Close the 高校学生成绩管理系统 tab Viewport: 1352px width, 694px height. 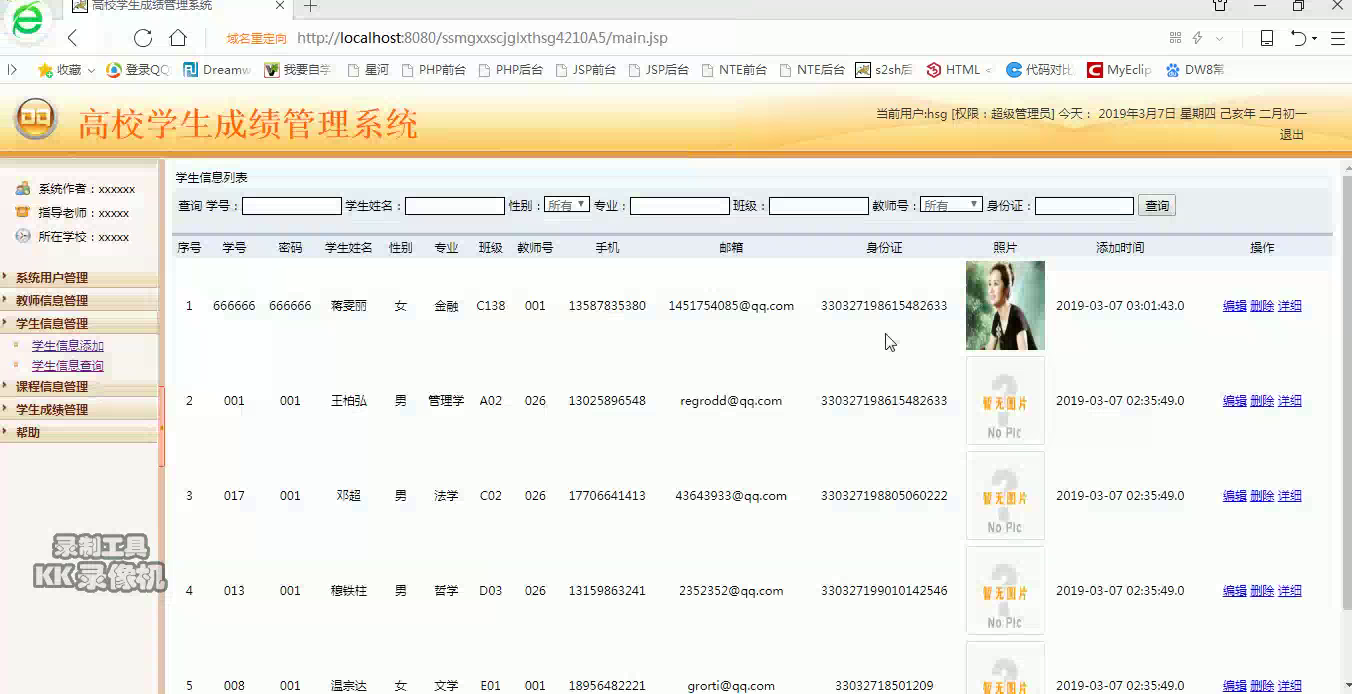pyautogui.click(x=279, y=6)
